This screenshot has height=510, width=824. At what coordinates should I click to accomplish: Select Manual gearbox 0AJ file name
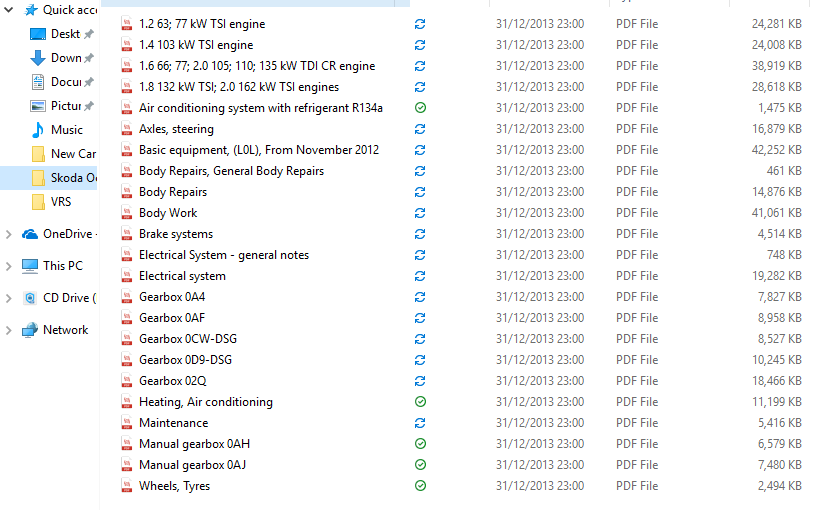click(192, 465)
